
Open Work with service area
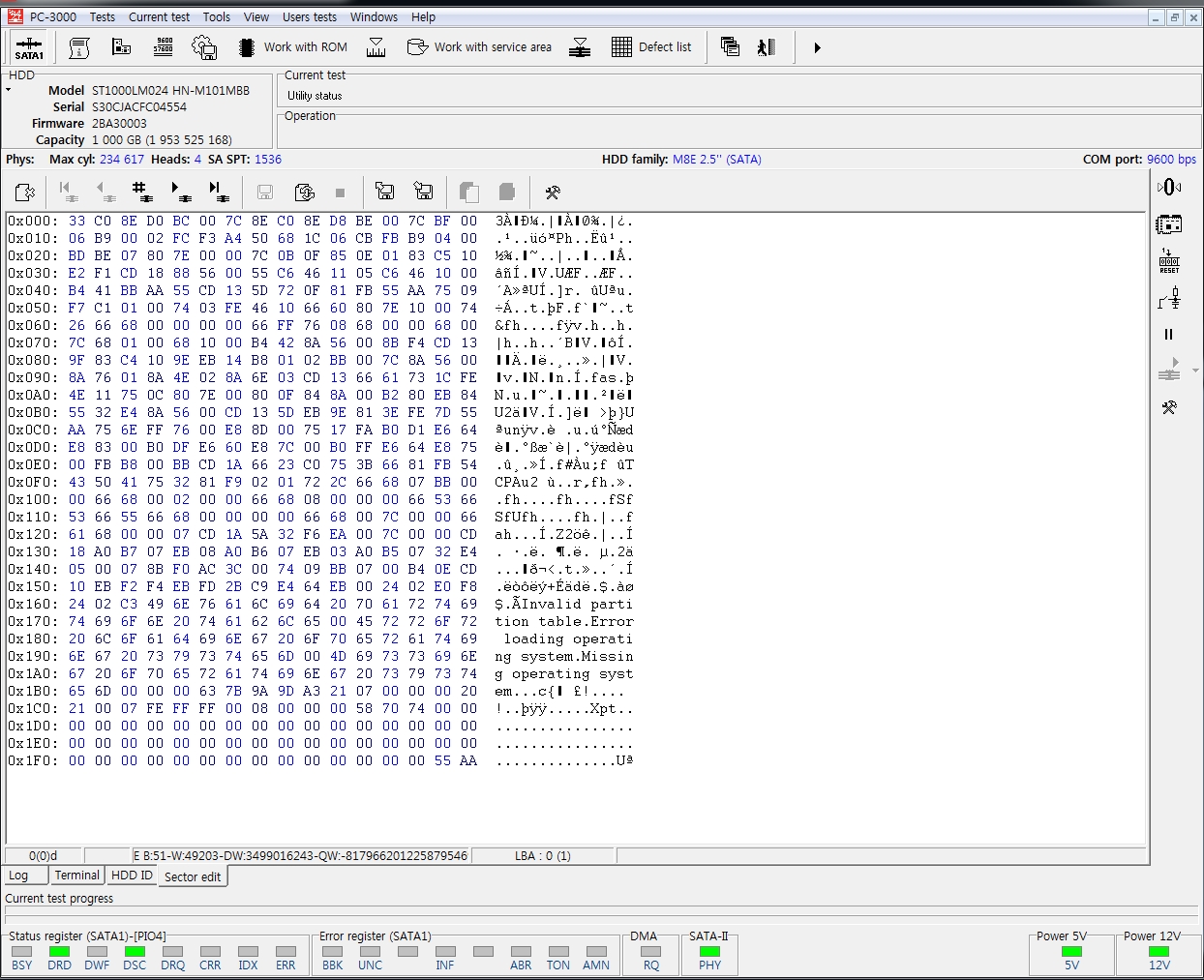[x=479, y=46]
